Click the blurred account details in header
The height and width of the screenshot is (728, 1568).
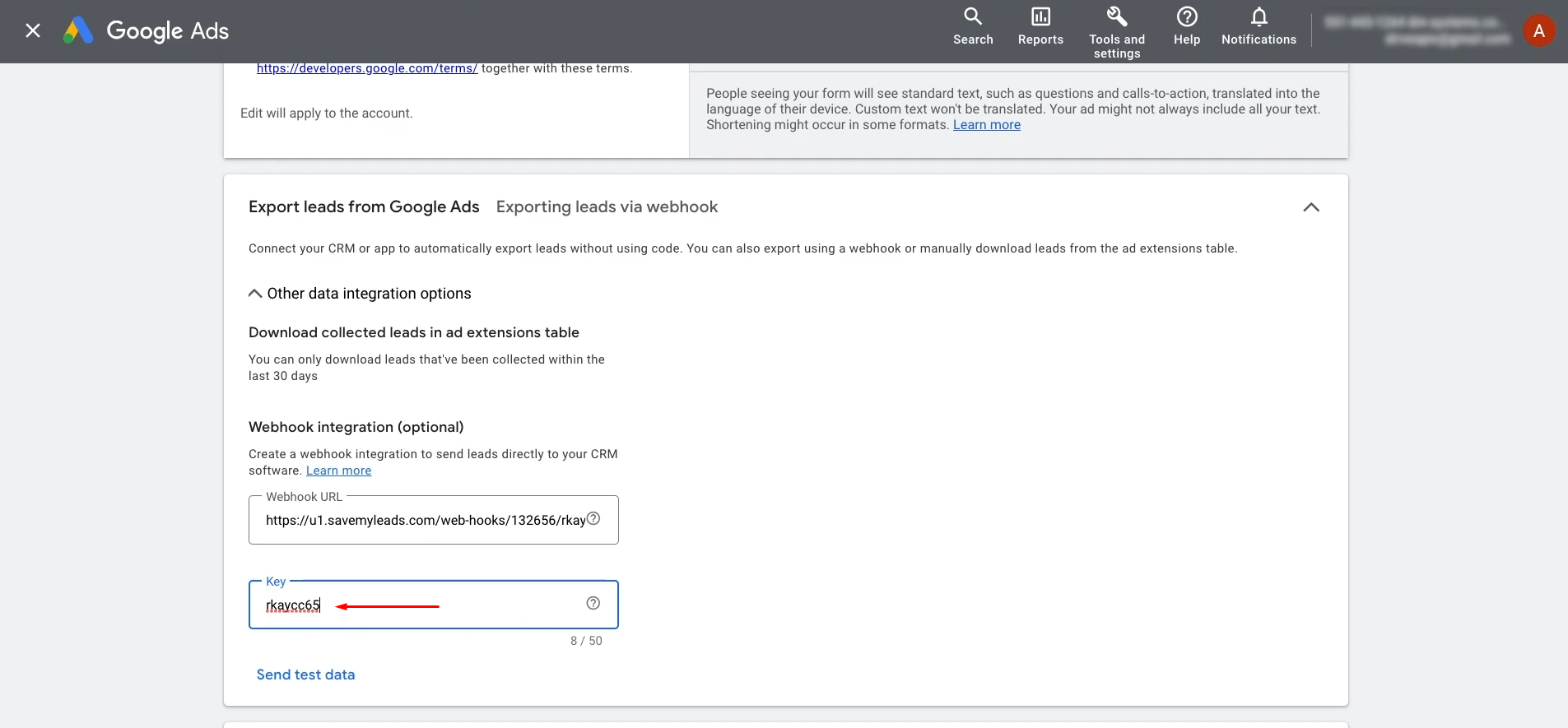1417,30
